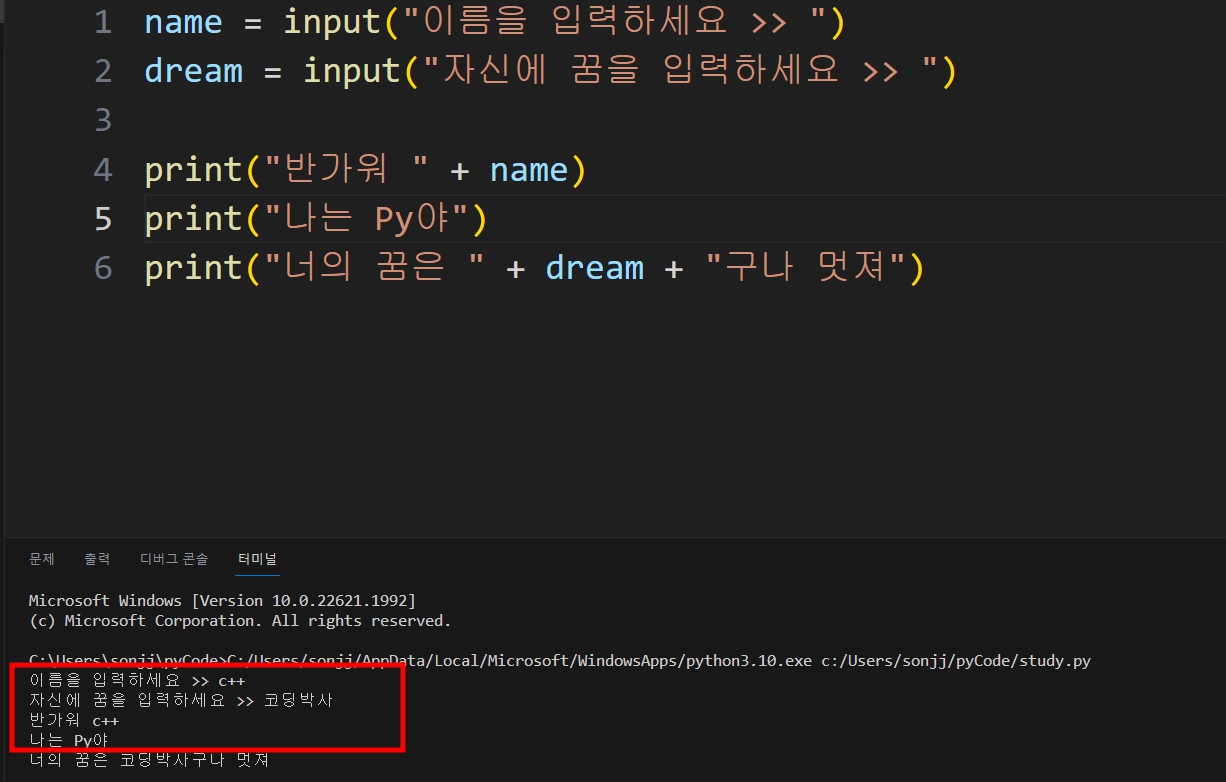Click "name" variable in the line 4 print
Viewport: 1226px width, 782px height.
tap(529, 170)
